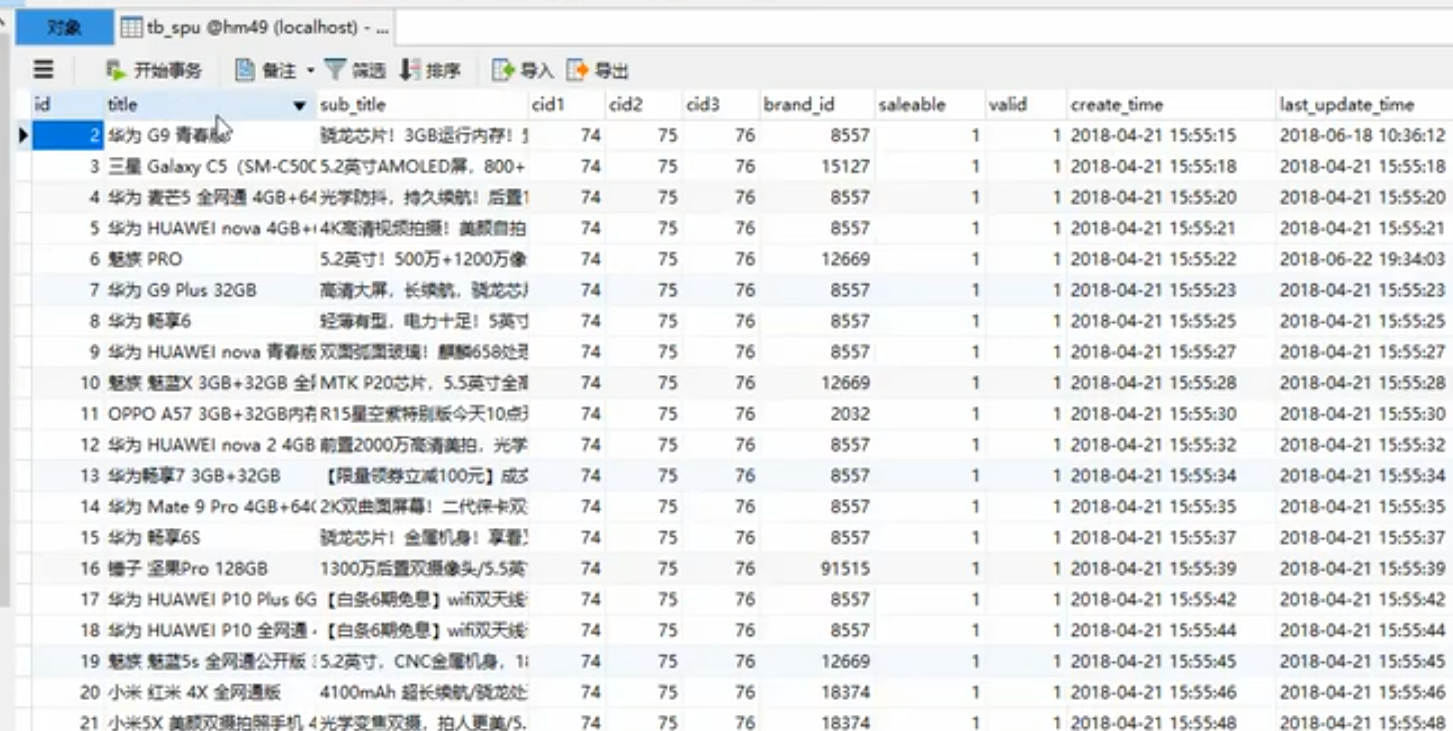
Task: Click the cid2 column header
Action: (643, 104)
